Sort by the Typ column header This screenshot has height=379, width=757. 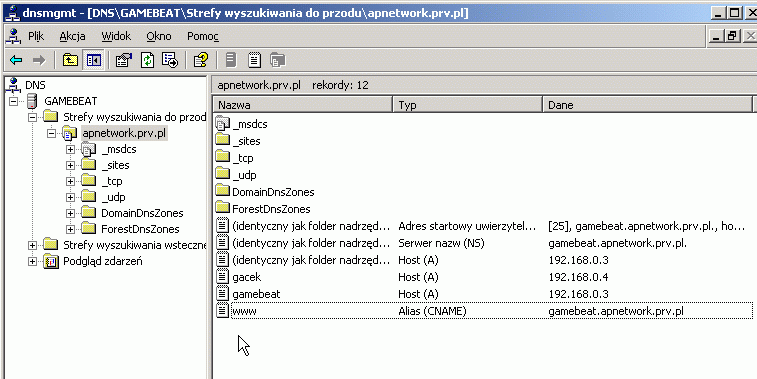click(467, 105)
